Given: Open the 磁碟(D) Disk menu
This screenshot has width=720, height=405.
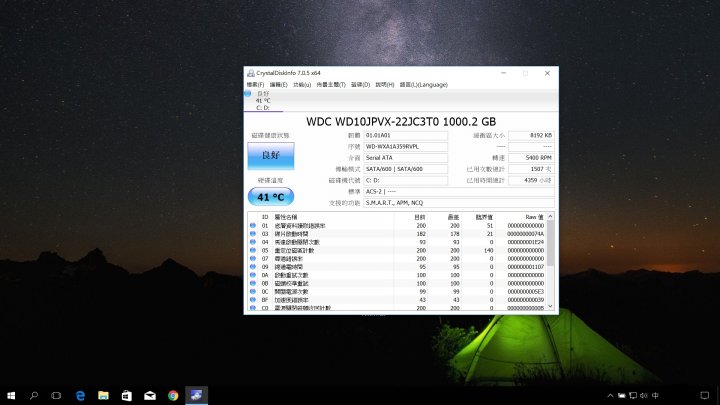Looking at the screenshot, I should coord(360,85).
